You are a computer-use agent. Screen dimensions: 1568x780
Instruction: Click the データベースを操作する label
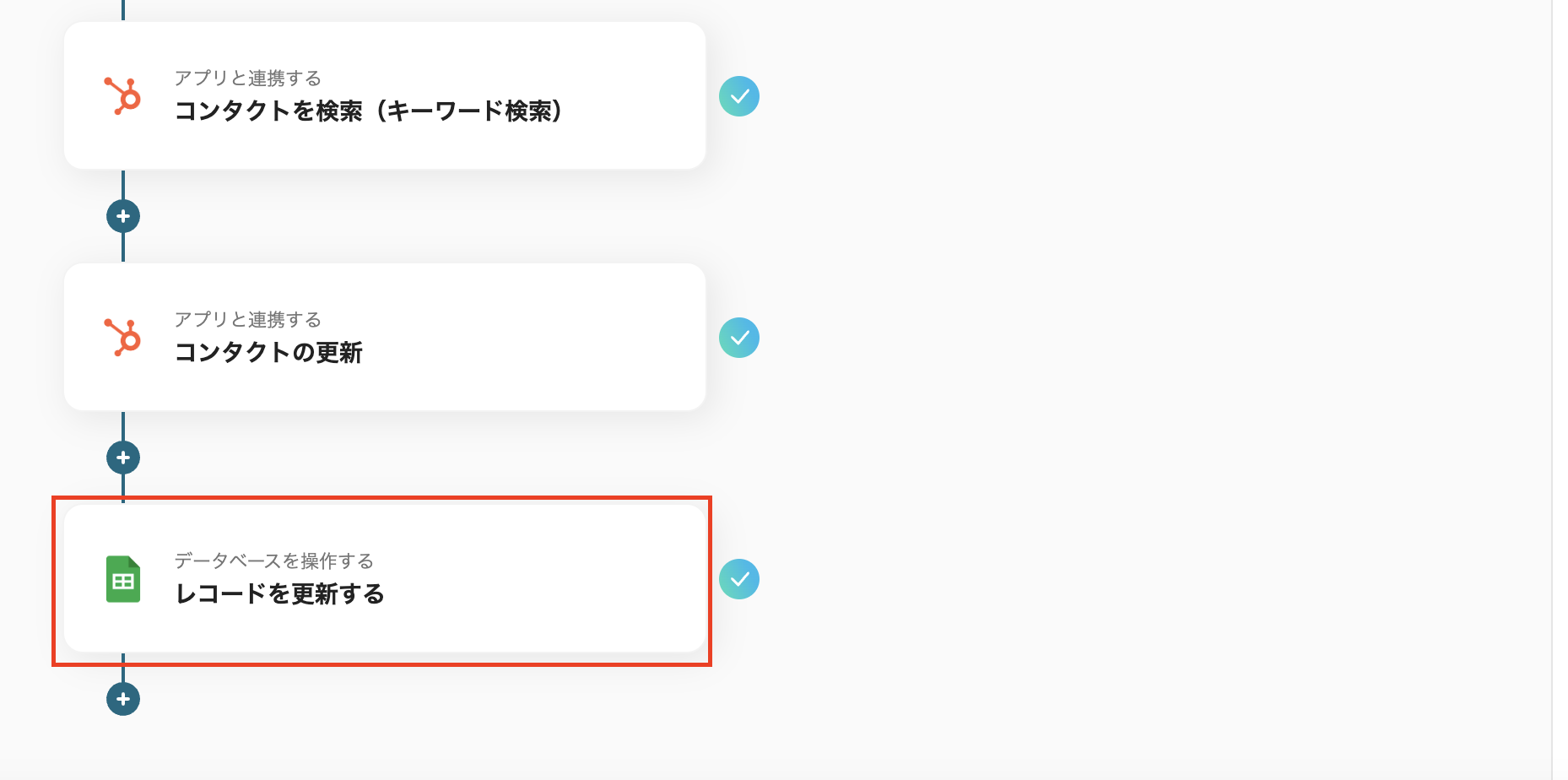point(274,561)
